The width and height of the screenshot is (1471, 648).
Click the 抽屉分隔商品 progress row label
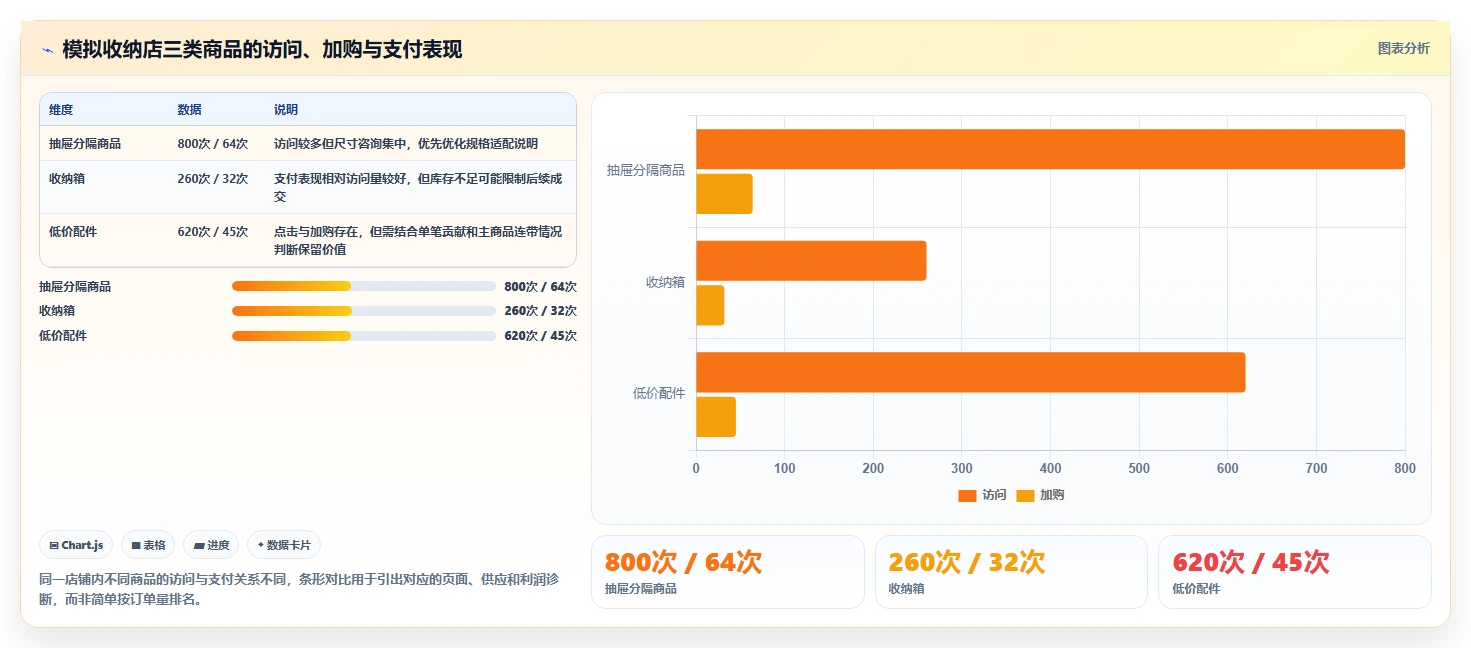tap(75, 286)
